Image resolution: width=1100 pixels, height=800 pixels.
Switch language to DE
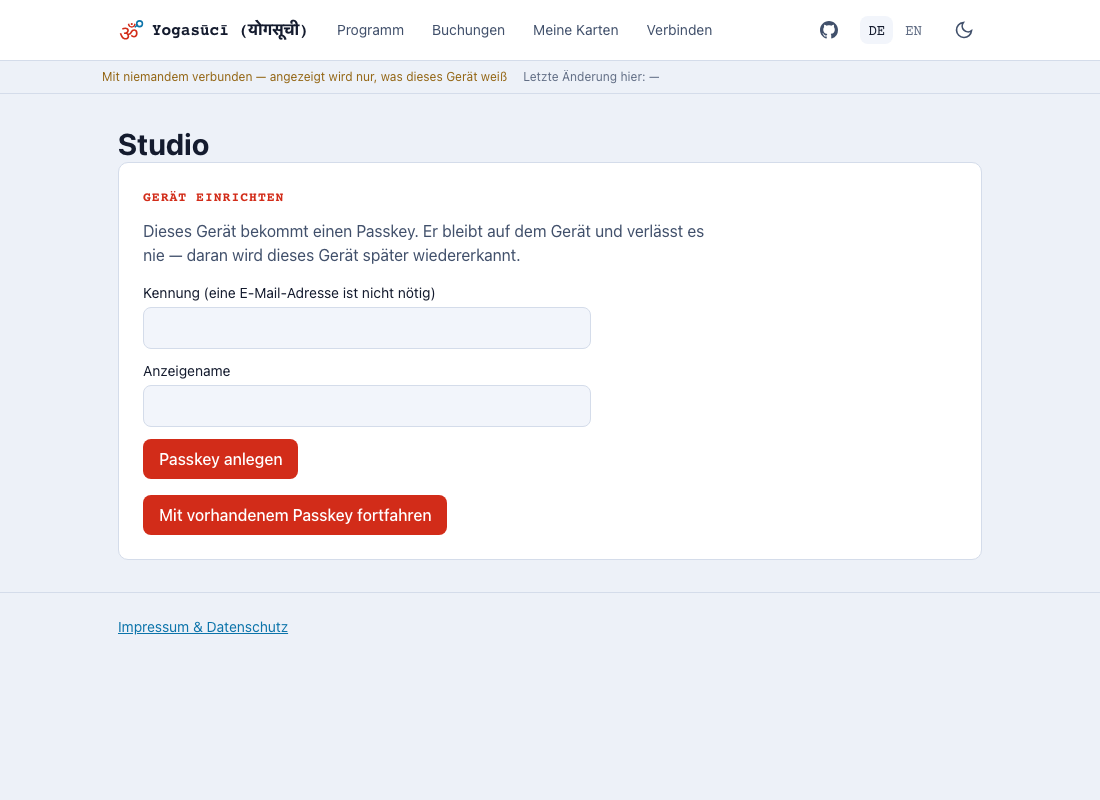[876, 30]
